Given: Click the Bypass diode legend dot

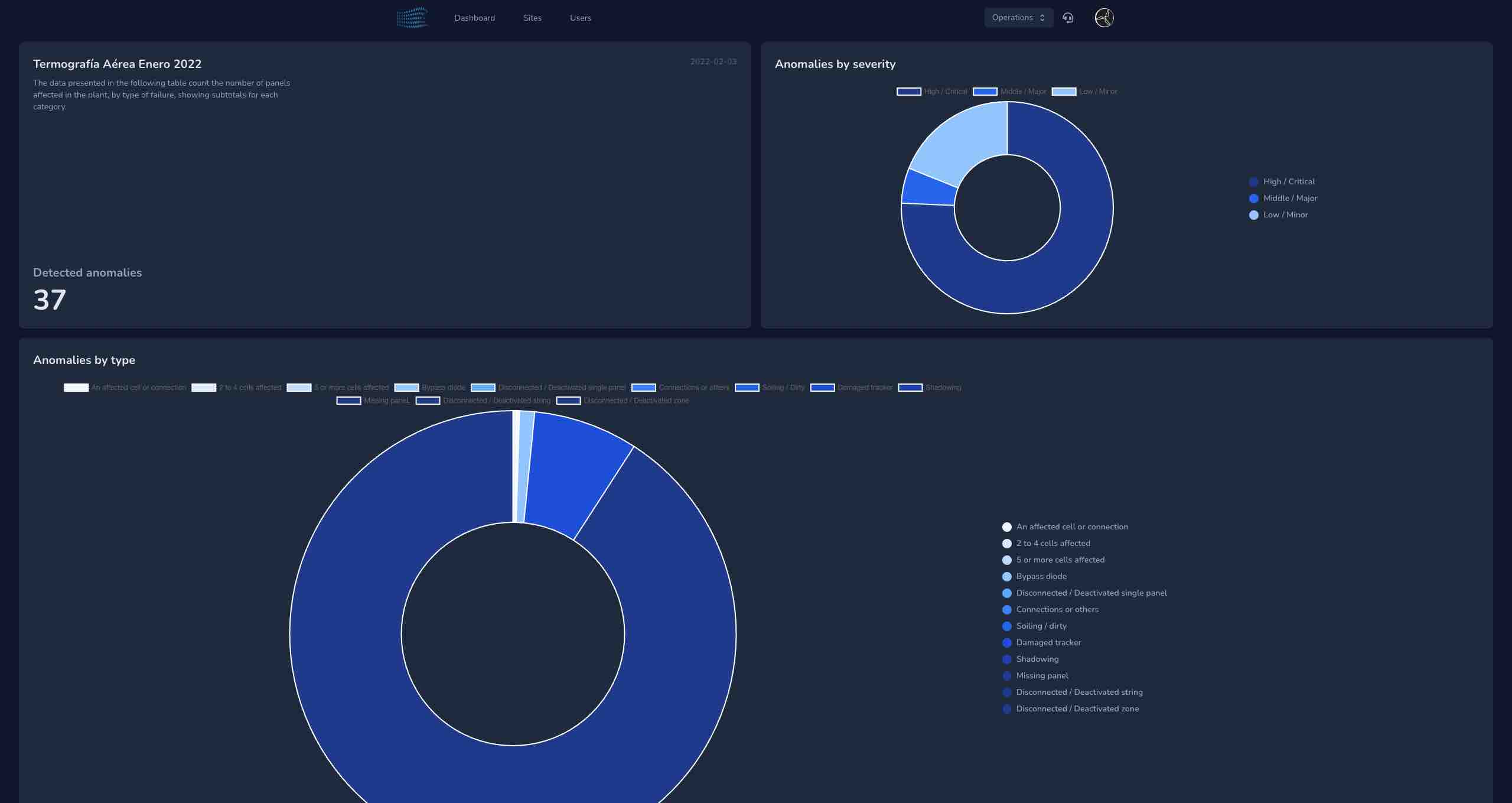Looking at the screenshot, I should (1006, 577).
